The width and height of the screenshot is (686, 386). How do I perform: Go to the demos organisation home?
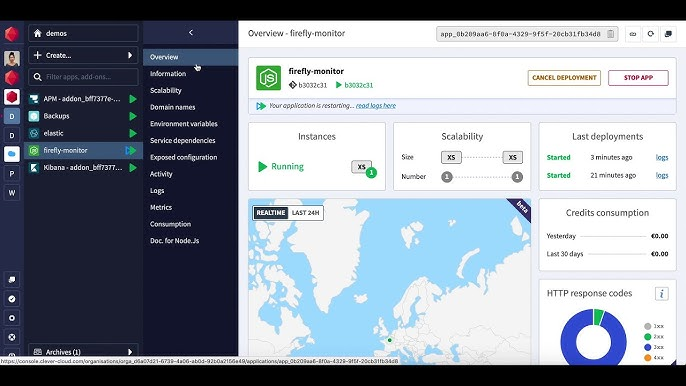pos(83,33)
